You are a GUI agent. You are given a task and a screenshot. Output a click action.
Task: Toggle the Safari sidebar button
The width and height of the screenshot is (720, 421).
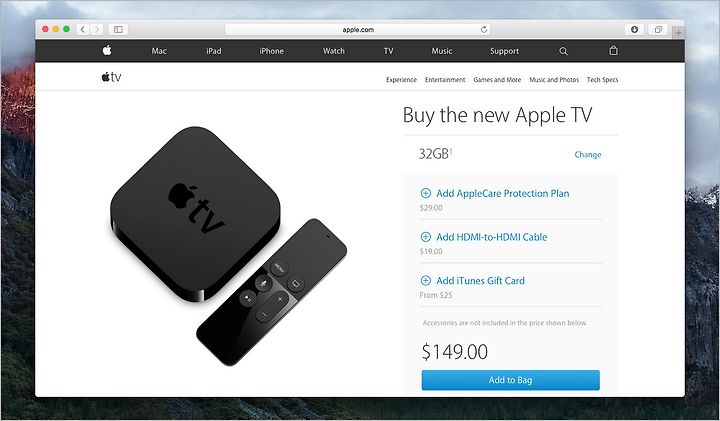(118, 29)
